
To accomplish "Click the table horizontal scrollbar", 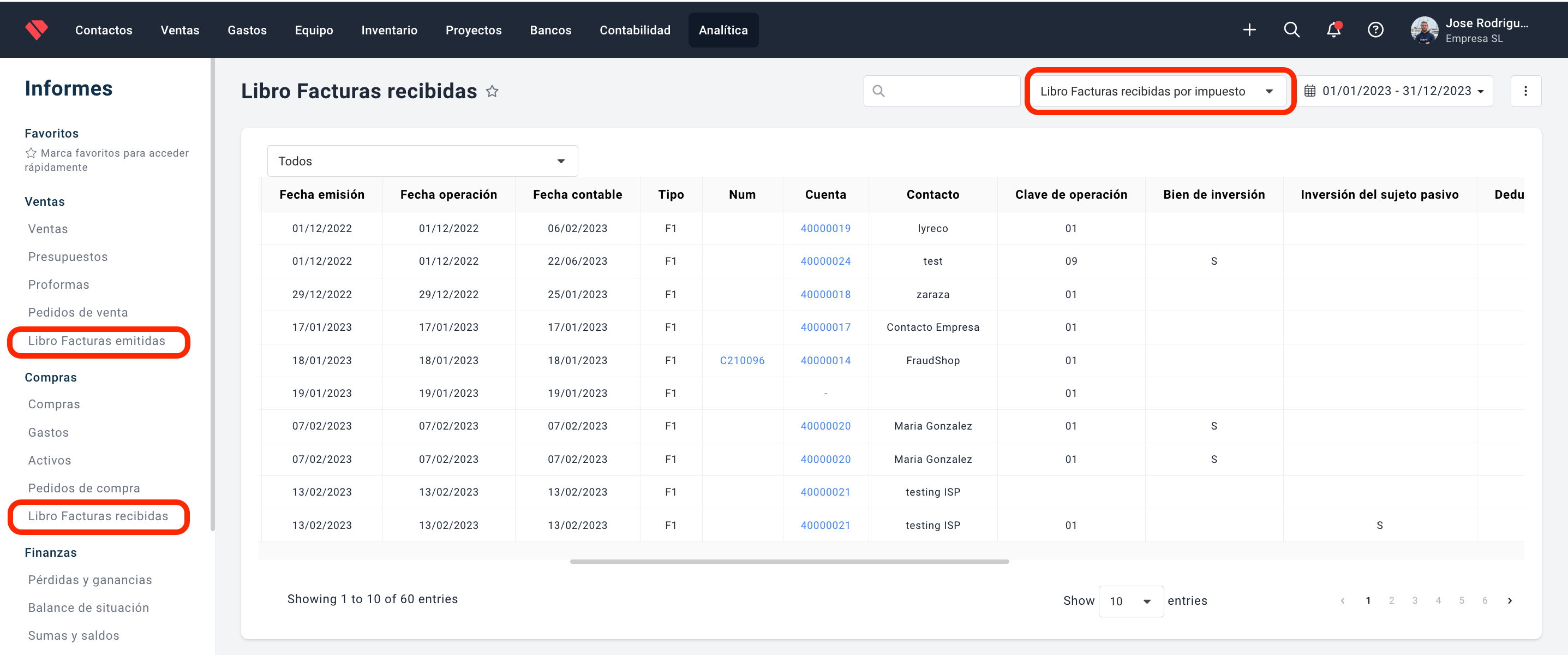I will (x=789, y=561).
